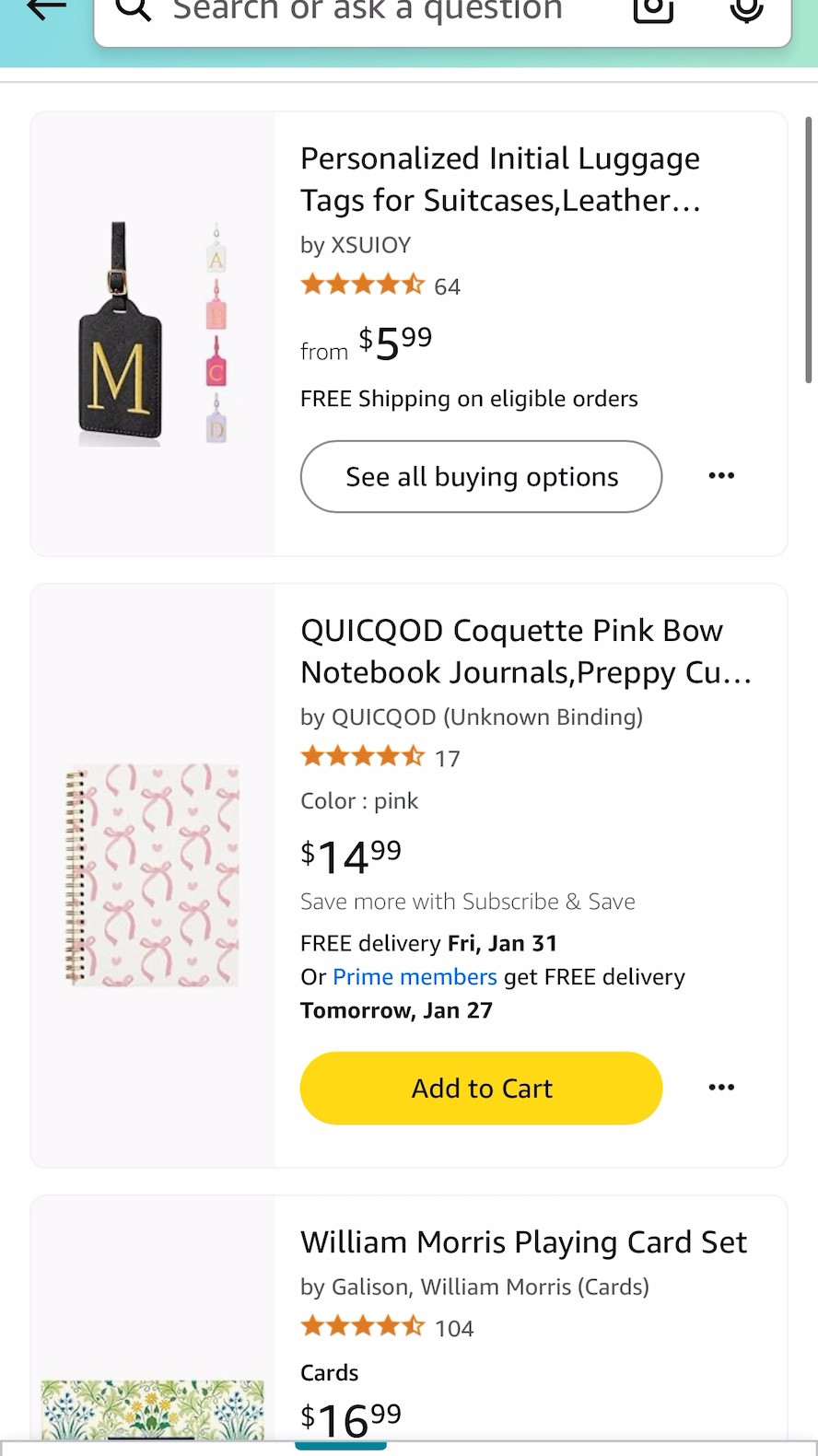Open more options for luggage tags
The height and width of the screenshot is (1456, 818).
click(x=721, y=475)
